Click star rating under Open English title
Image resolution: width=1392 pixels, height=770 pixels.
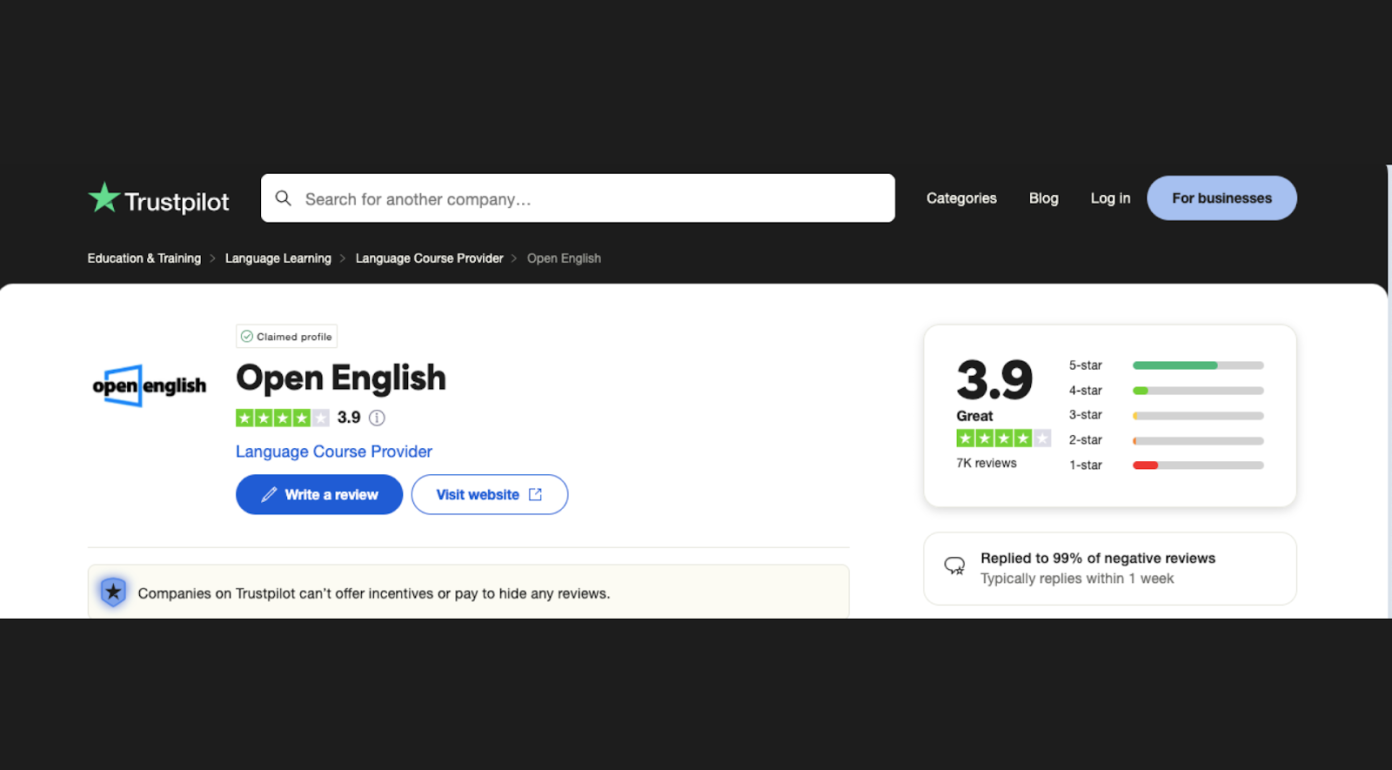(282, 418)
